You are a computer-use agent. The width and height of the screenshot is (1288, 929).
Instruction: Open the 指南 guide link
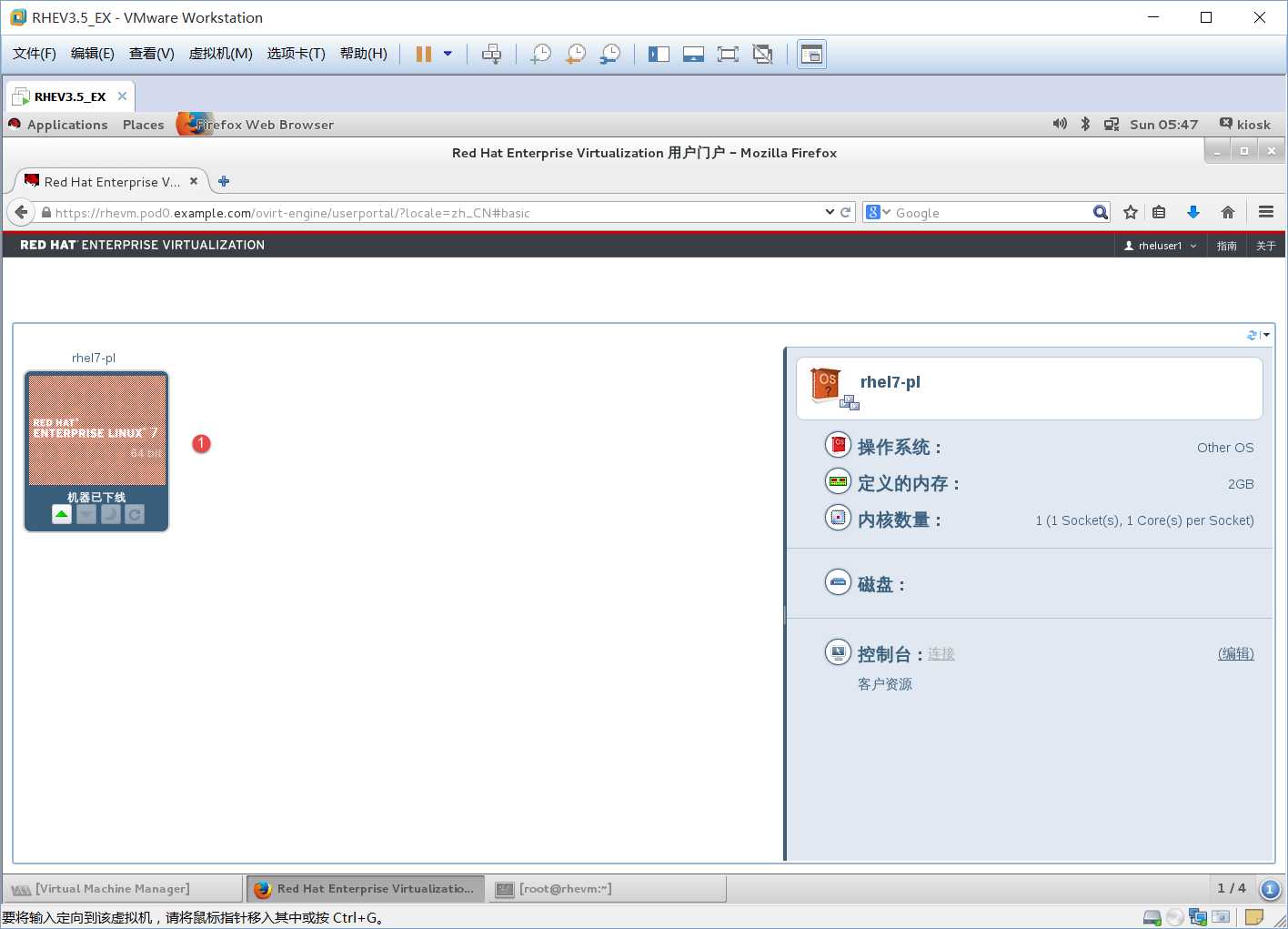coord(1227,246)
